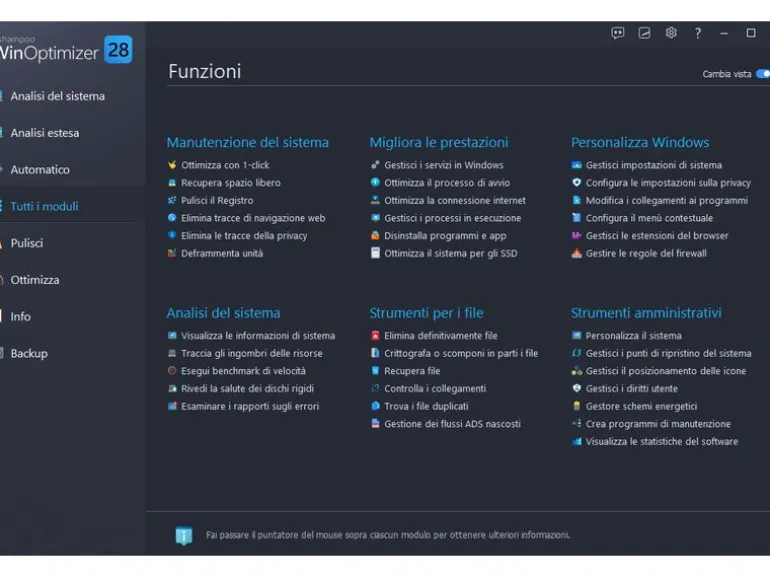Click the Ottimizza la connessione internet icon
The height and width of the screenshot is (578, 770).
tap(375, 200)
